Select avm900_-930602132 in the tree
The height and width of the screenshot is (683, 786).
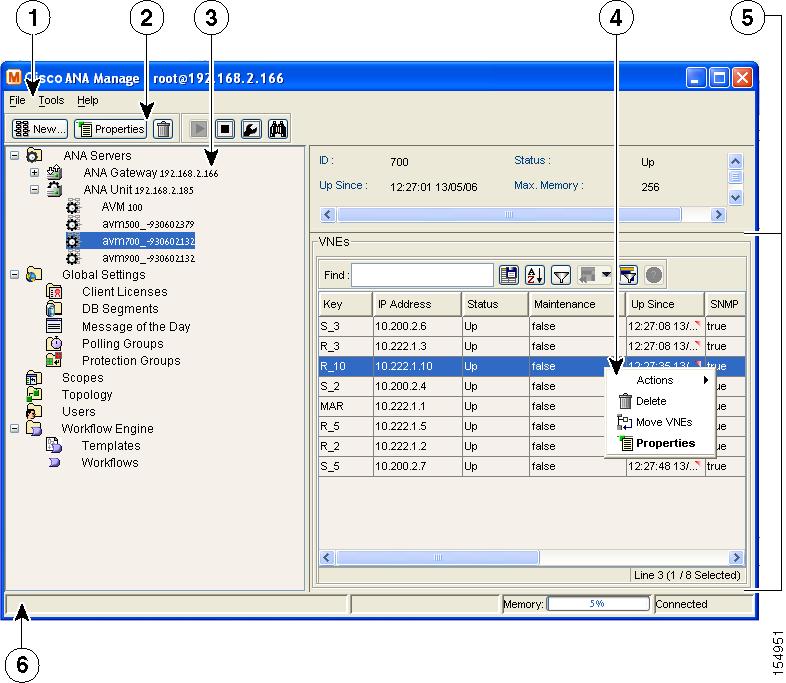pos(148,258)
